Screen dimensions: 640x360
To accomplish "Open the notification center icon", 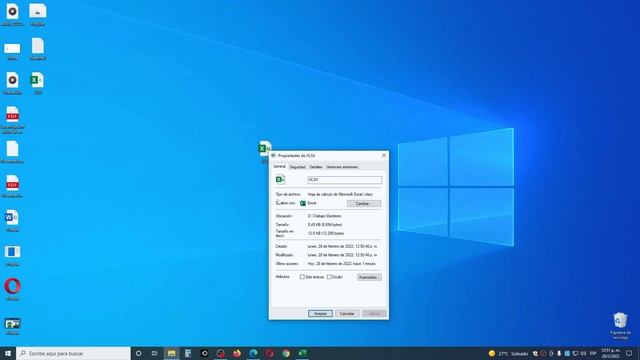I will [629, 353].
